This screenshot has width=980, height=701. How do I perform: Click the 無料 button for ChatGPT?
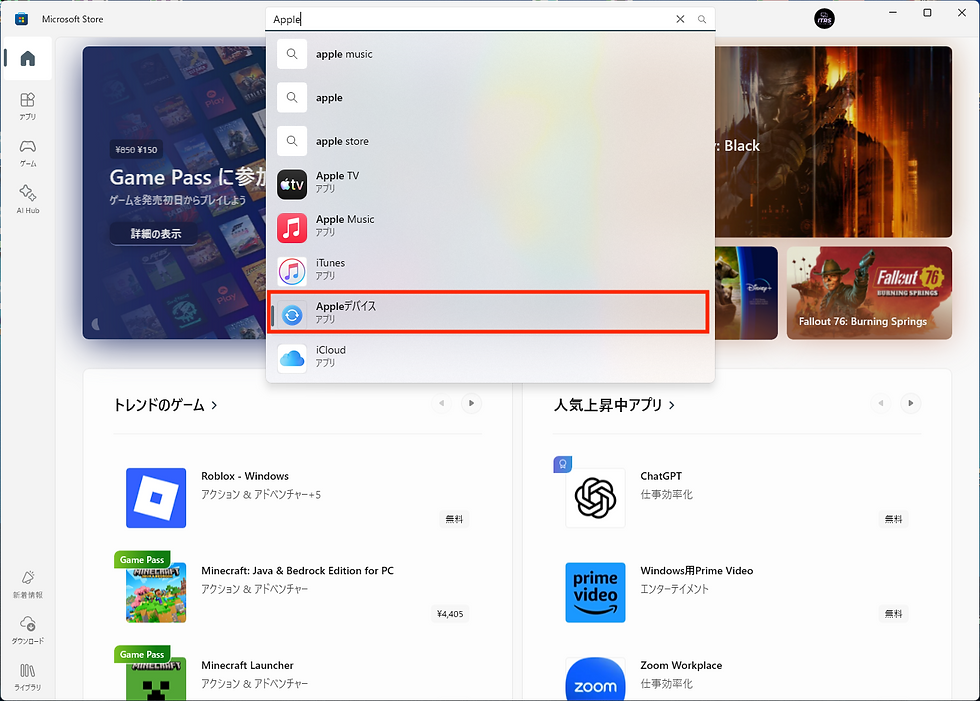[894, 519]
